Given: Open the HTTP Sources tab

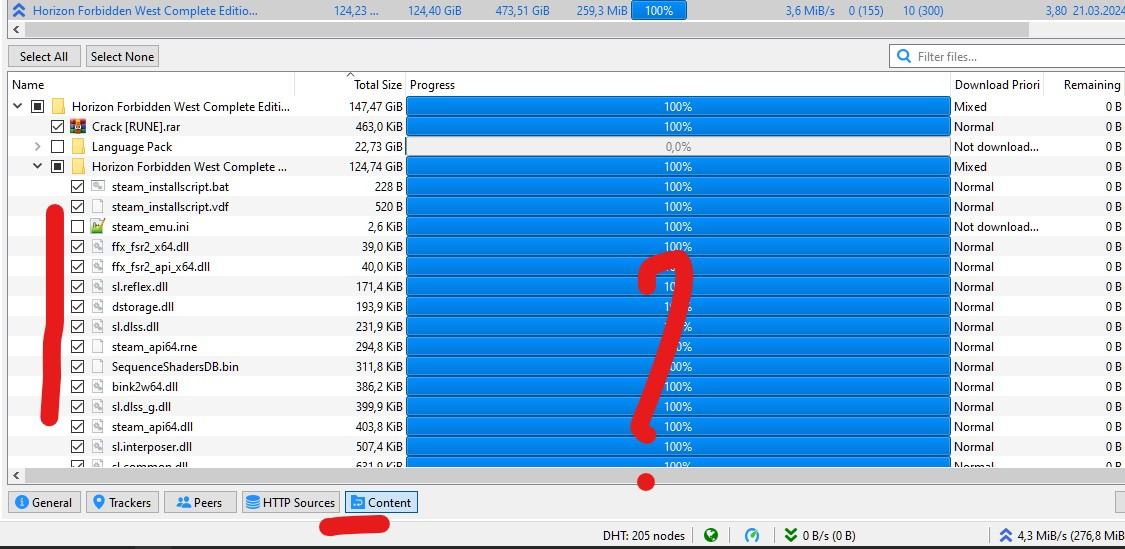Looking at the screenshot, I should (289, 502).
